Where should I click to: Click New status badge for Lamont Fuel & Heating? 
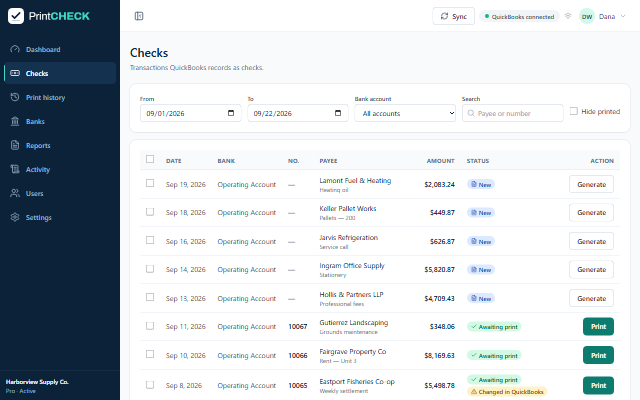pyautogui.click(x=481, y=184)
